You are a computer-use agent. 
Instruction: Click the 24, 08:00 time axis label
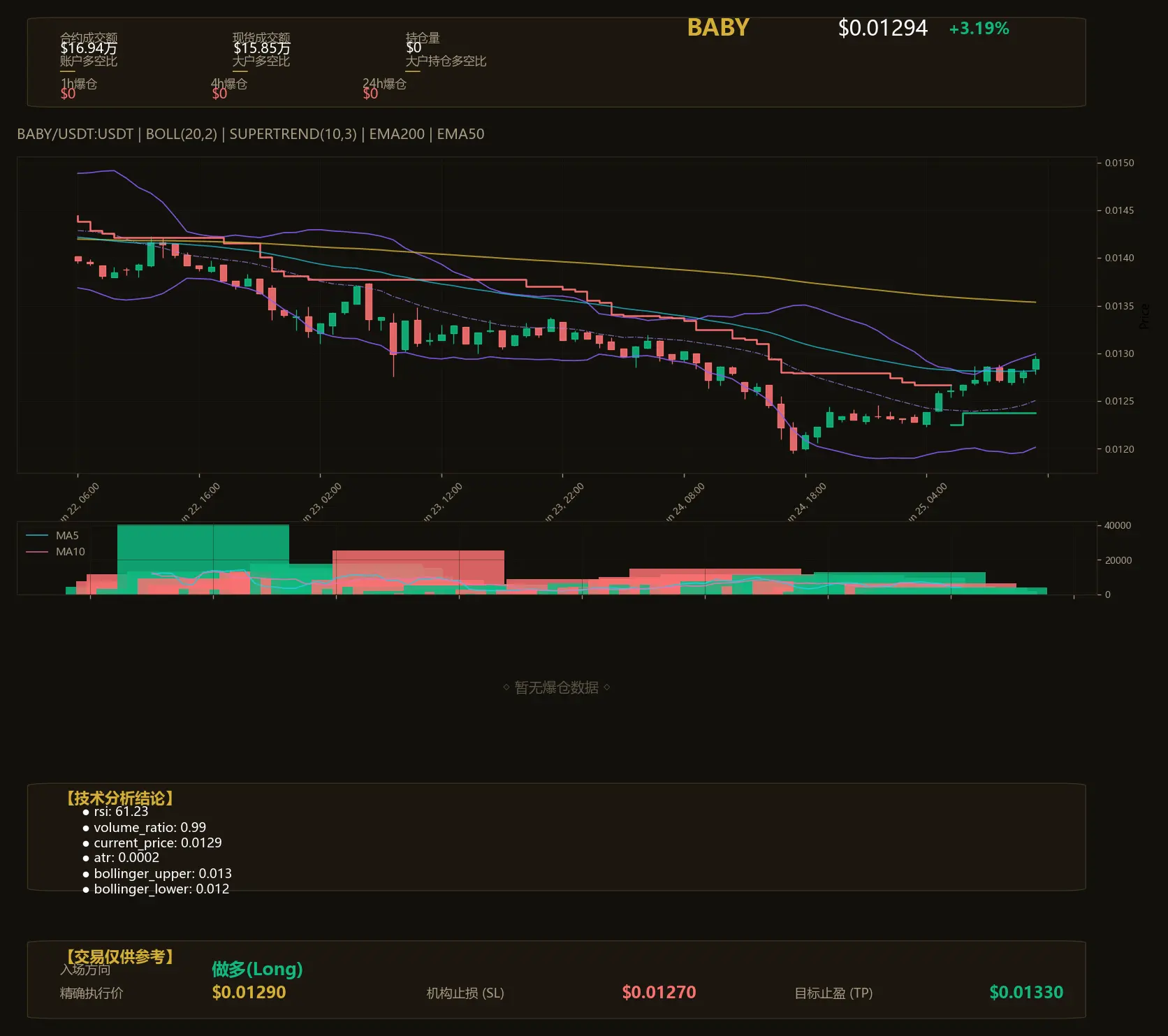coord(686,502)
